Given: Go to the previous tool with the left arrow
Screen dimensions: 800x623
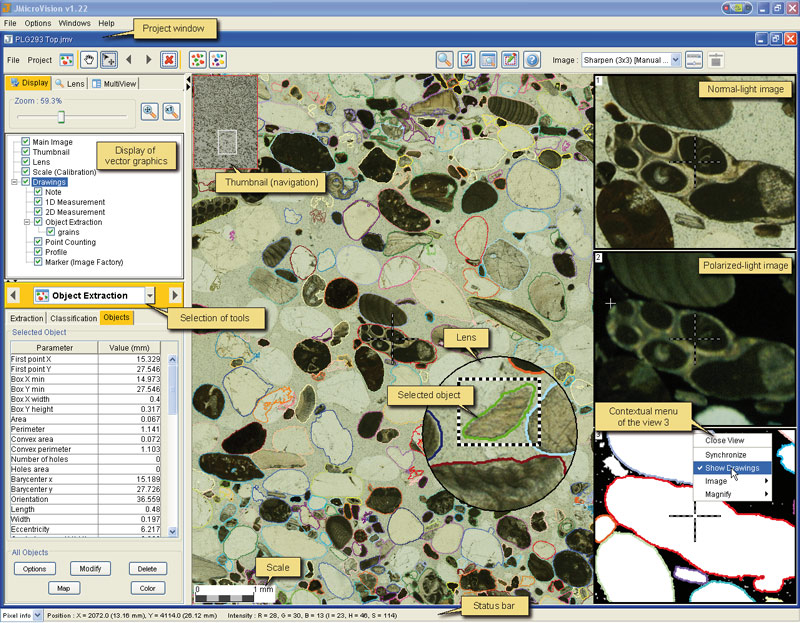Looking at the screenshot, I should 14,295.
